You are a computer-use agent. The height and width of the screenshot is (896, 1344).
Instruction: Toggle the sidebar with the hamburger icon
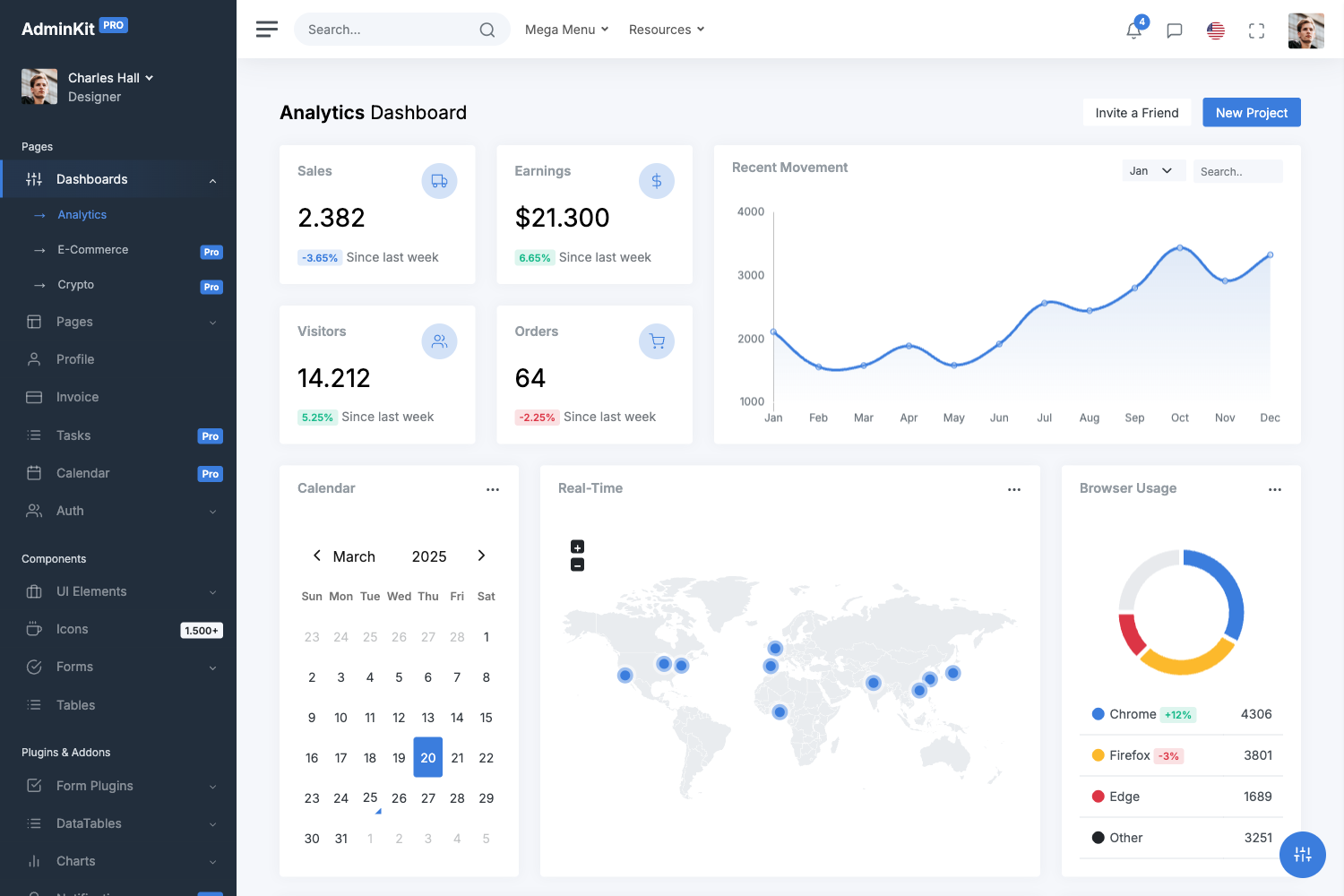pos(266,29)
